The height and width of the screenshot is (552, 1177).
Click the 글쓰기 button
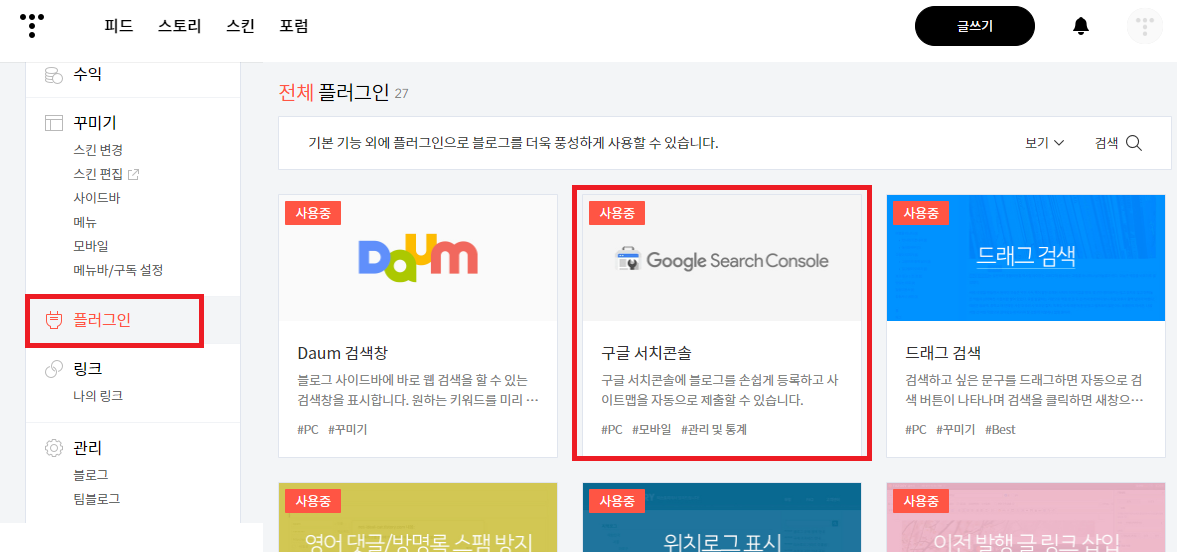[974, 26]
